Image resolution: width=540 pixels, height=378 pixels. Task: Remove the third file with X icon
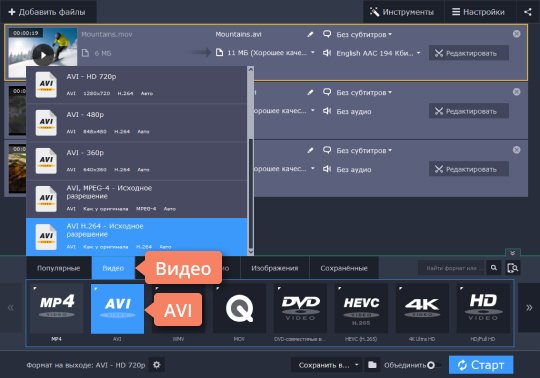(516, 150)
